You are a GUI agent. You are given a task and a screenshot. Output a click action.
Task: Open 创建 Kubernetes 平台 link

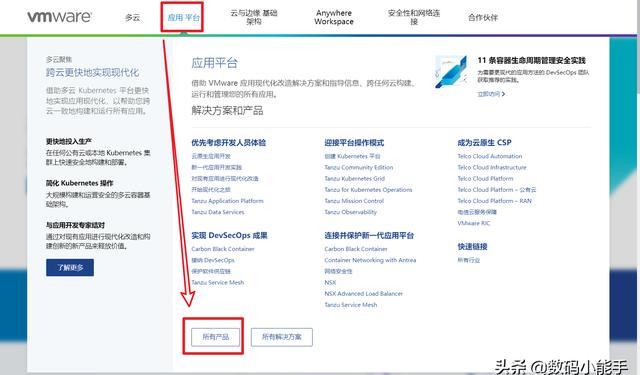point(352,156)
